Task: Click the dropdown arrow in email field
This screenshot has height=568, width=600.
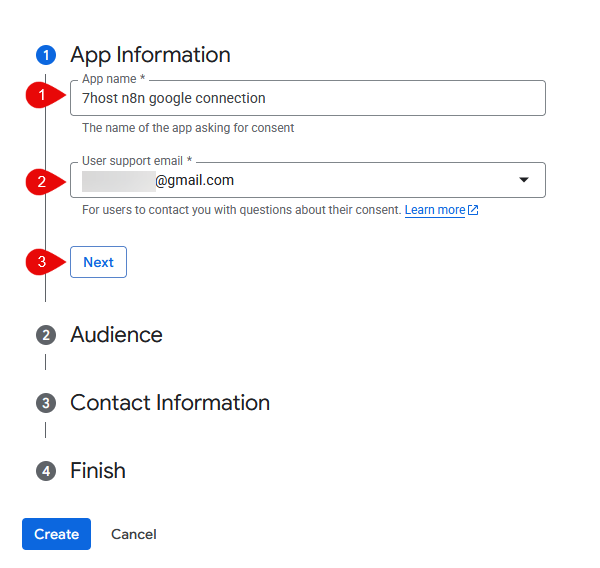Action: pos(524,180)
